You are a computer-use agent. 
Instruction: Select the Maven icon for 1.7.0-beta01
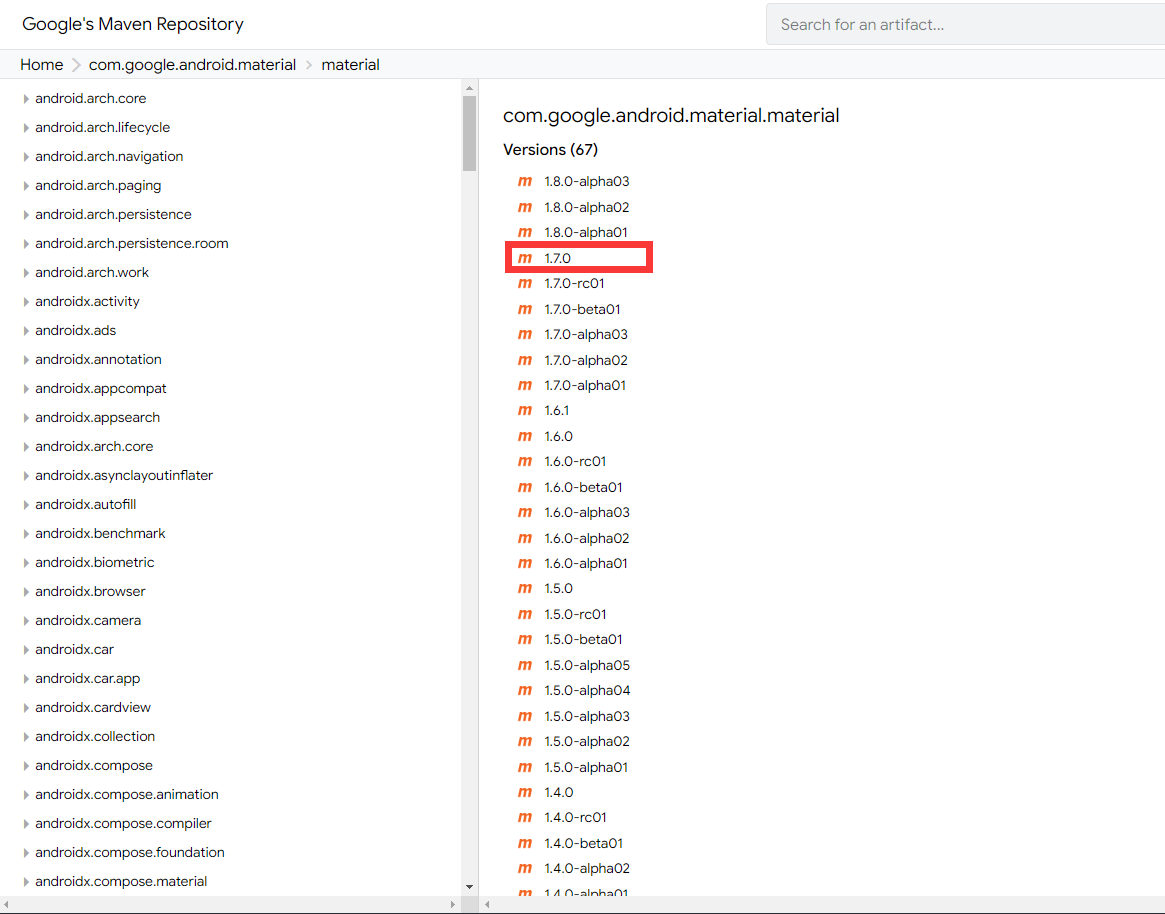pyautogui.click(x=525, y=310)
